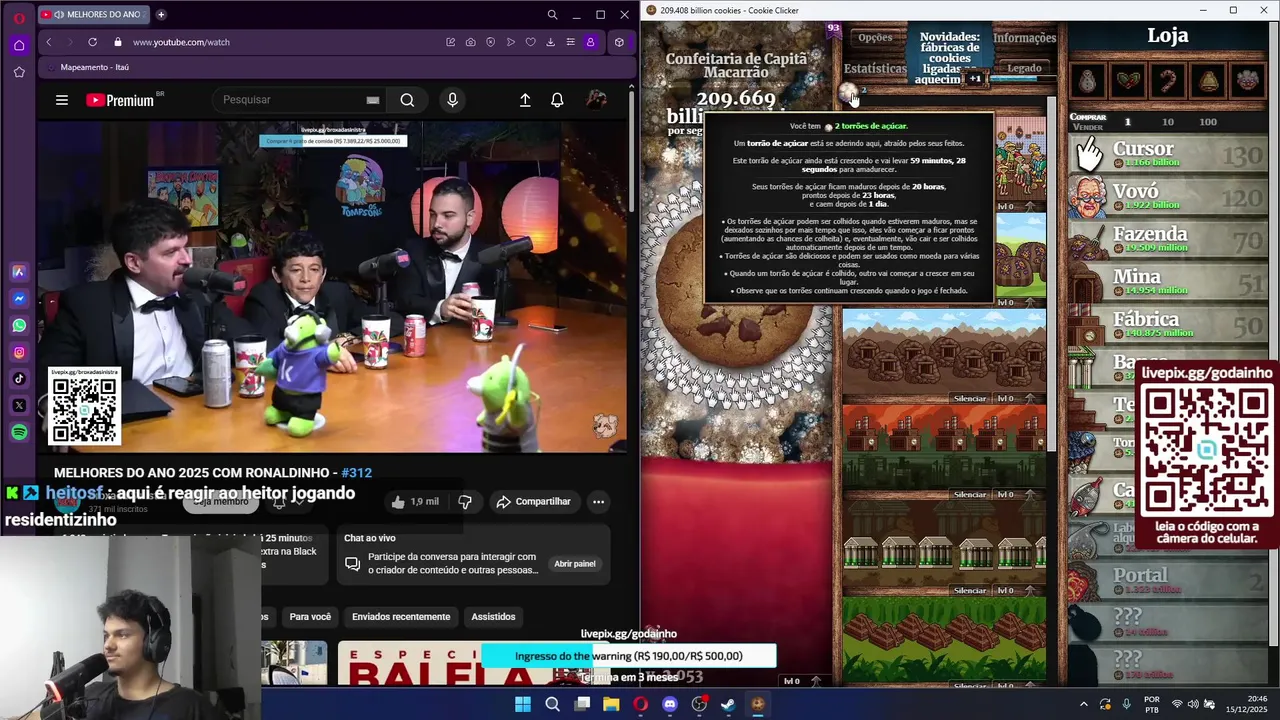Like the video with 1,9 mil
This screenshot has height=720, width=1280.
[415, 502]
